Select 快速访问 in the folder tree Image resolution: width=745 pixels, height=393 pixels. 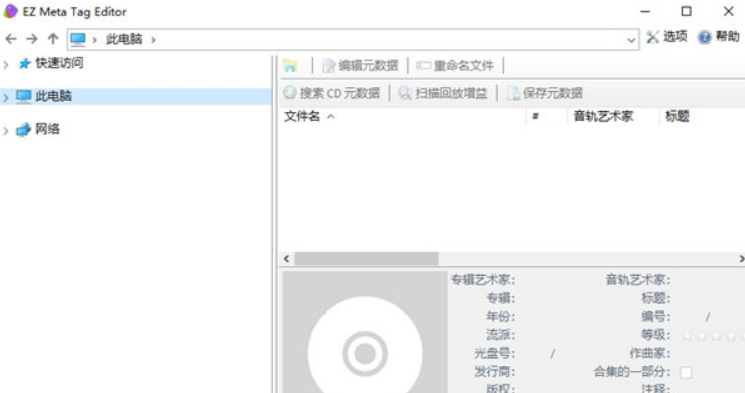point(59,63)
